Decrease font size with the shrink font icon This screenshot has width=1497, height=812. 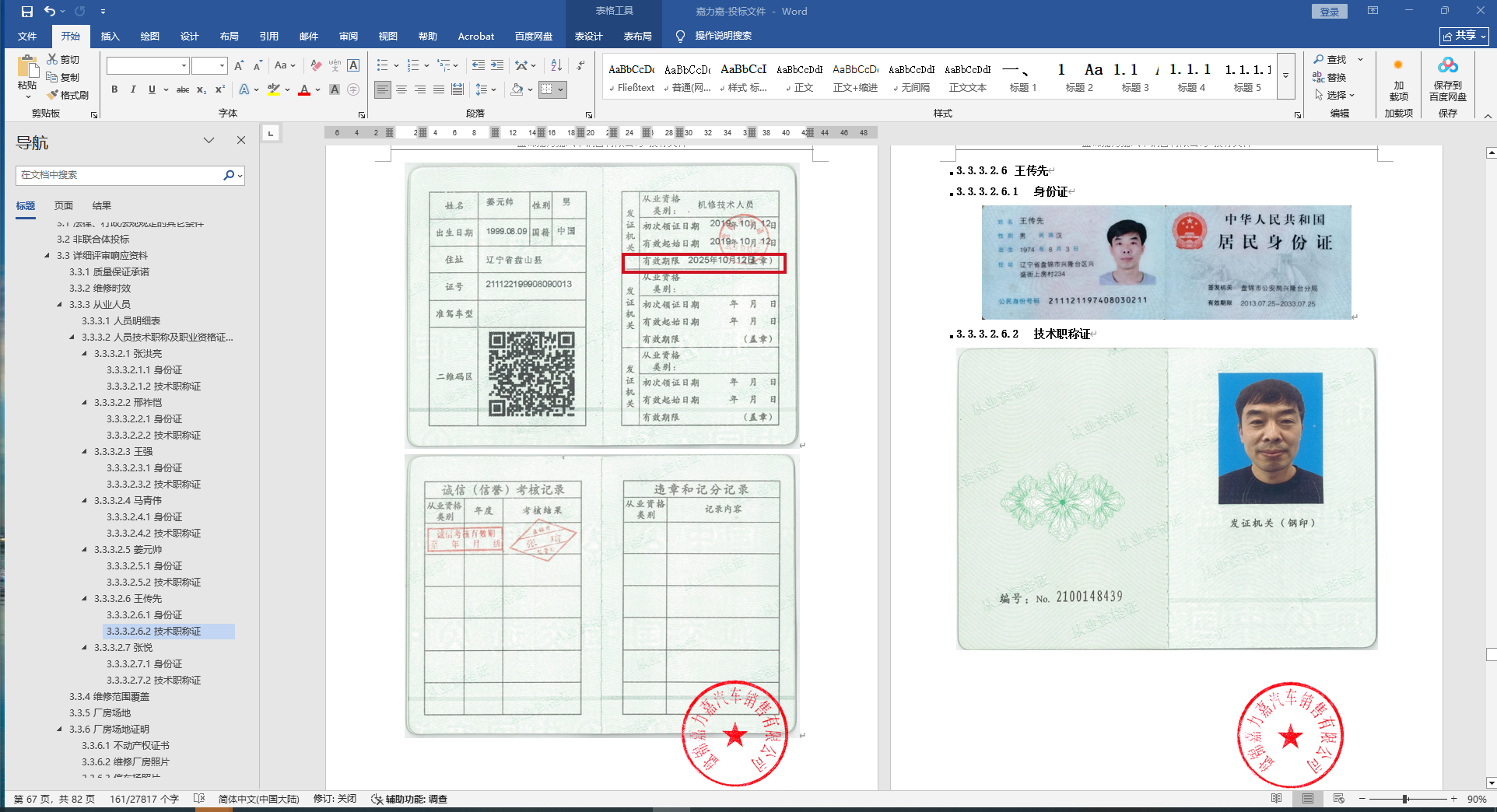[258, 65]
